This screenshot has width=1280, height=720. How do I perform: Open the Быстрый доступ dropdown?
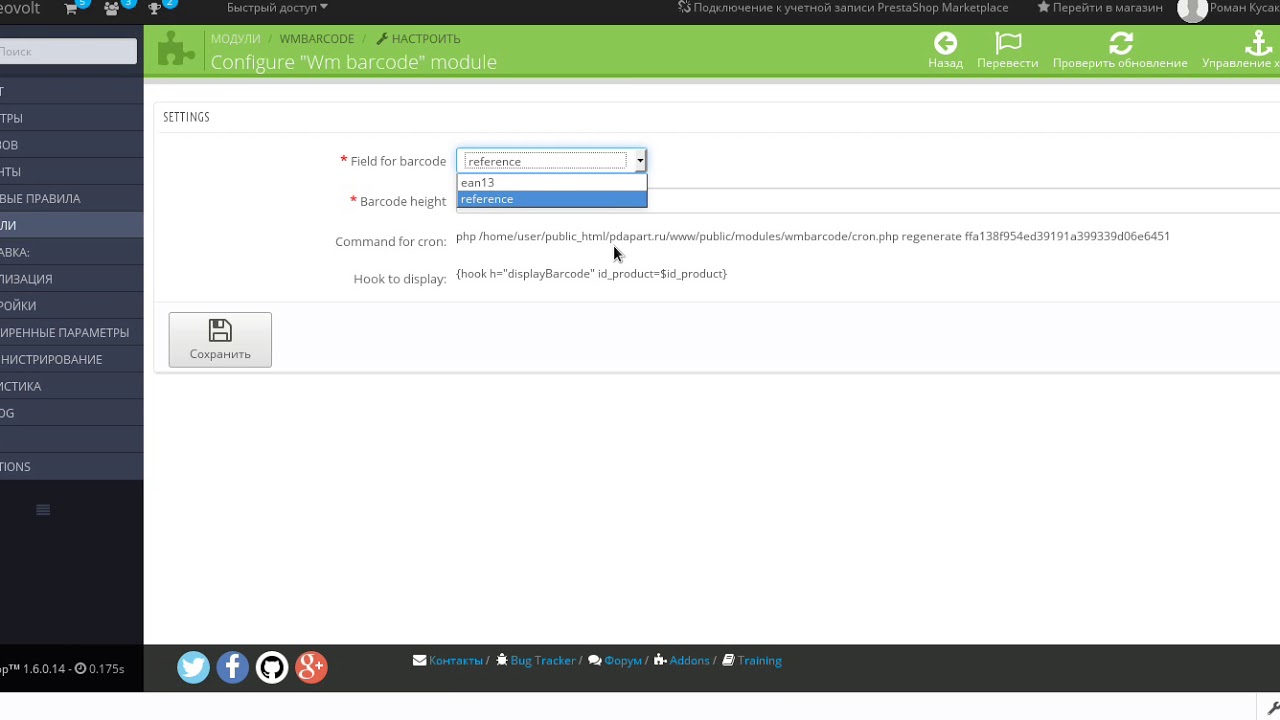277,8
